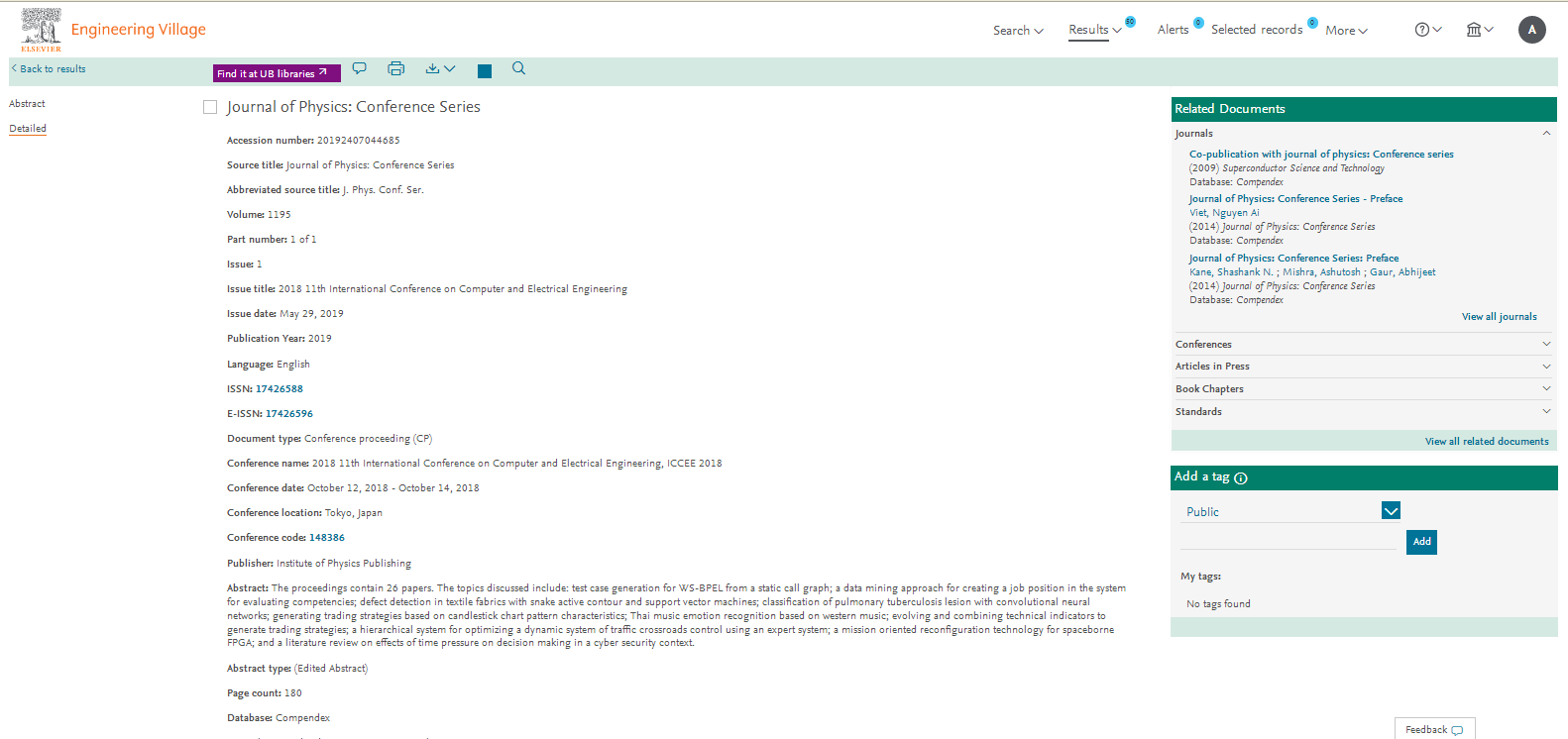Viewport: 1568px width, 739px height.
Task: Open the help question mark menu
Action: click(x=1428, y=30)
